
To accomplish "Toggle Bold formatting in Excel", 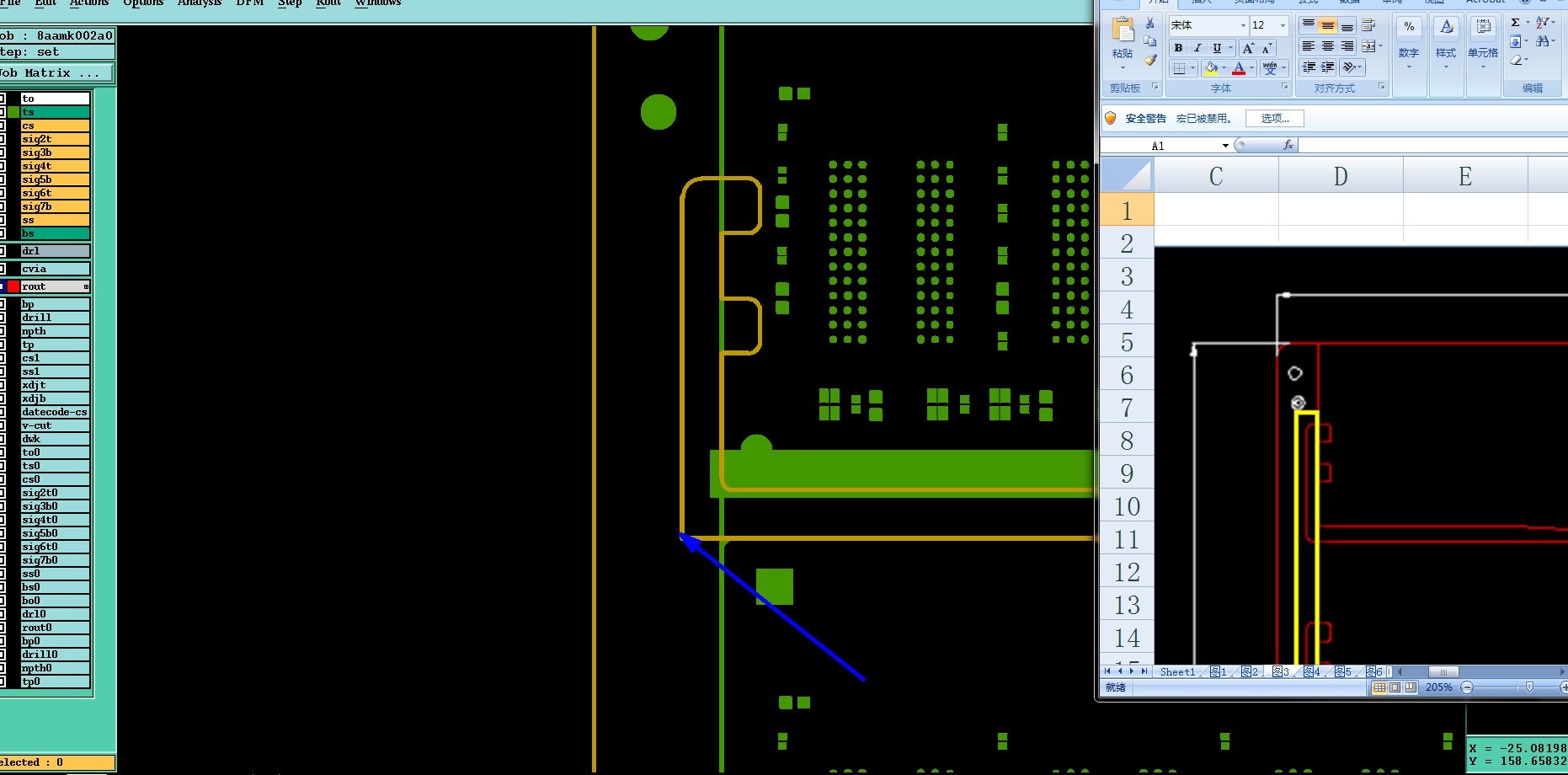I will tap(1178, 48).
